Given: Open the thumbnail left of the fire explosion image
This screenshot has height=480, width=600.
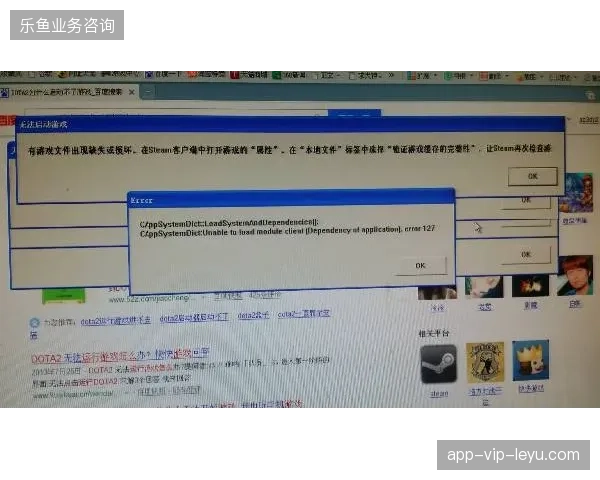Looking at the screenshot, I should [x=484, y=287].
